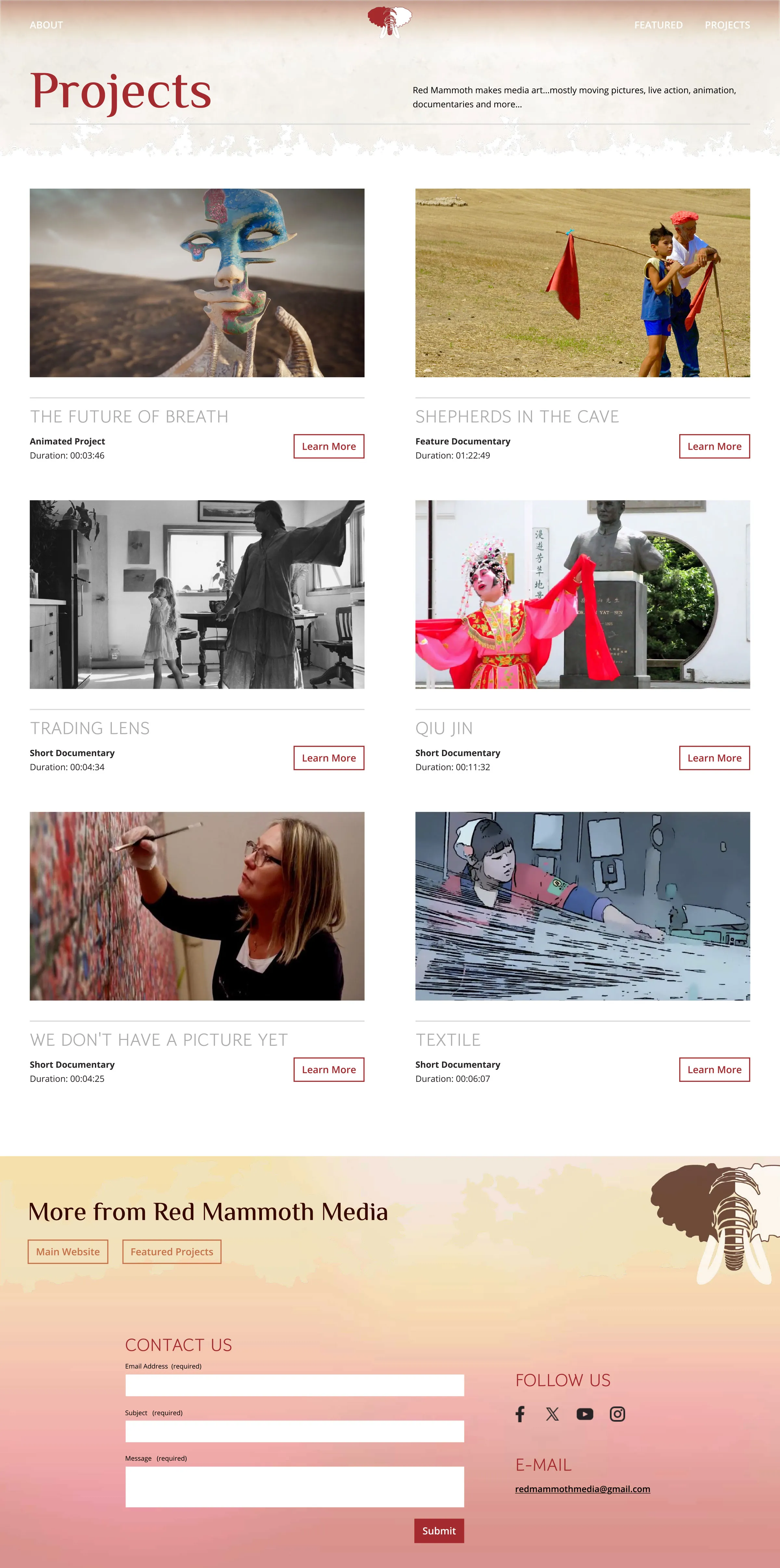Open the Instagram social icon

click(x=617, y=1414)
